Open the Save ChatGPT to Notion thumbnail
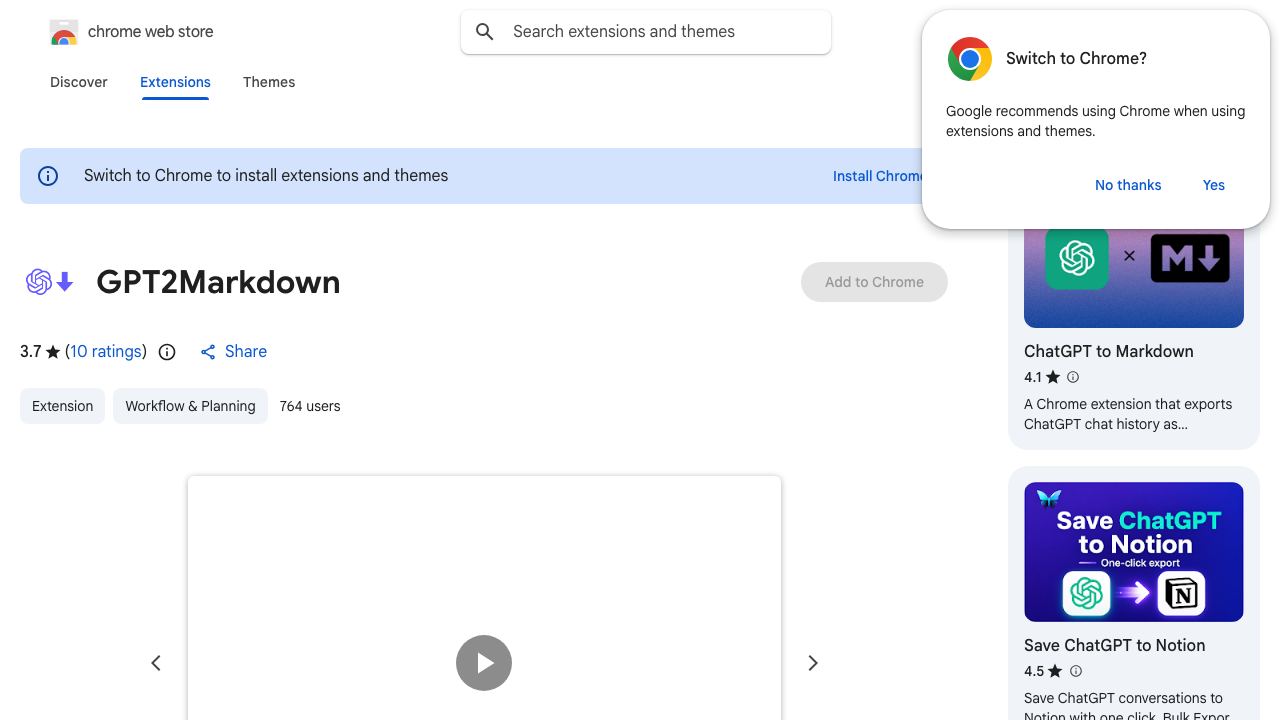The image size is (1280, 720). [1134, 552]
